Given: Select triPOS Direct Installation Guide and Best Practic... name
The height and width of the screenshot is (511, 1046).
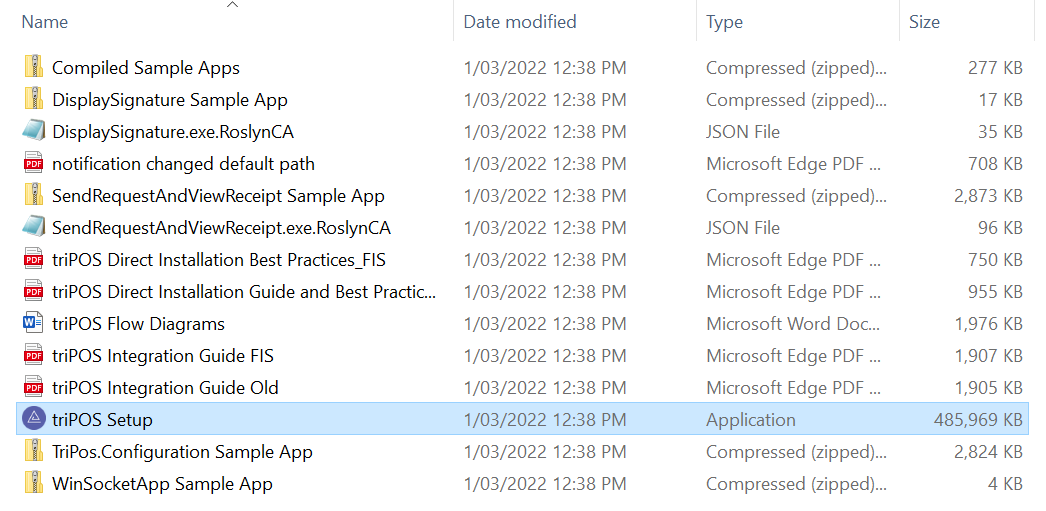Looking at the screenshot, I should coord(244,292).
